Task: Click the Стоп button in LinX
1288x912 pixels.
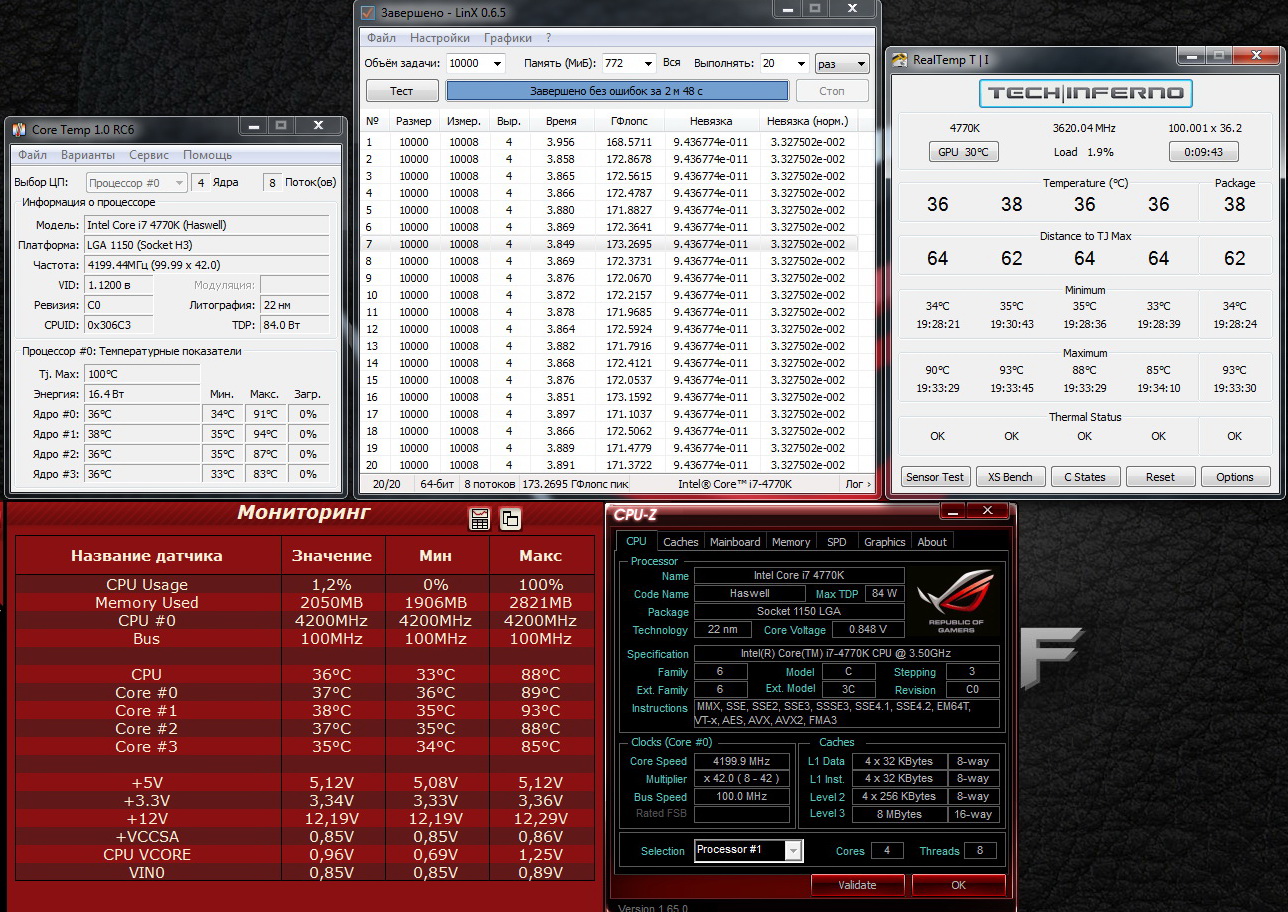Action: [x=832, y=91]
